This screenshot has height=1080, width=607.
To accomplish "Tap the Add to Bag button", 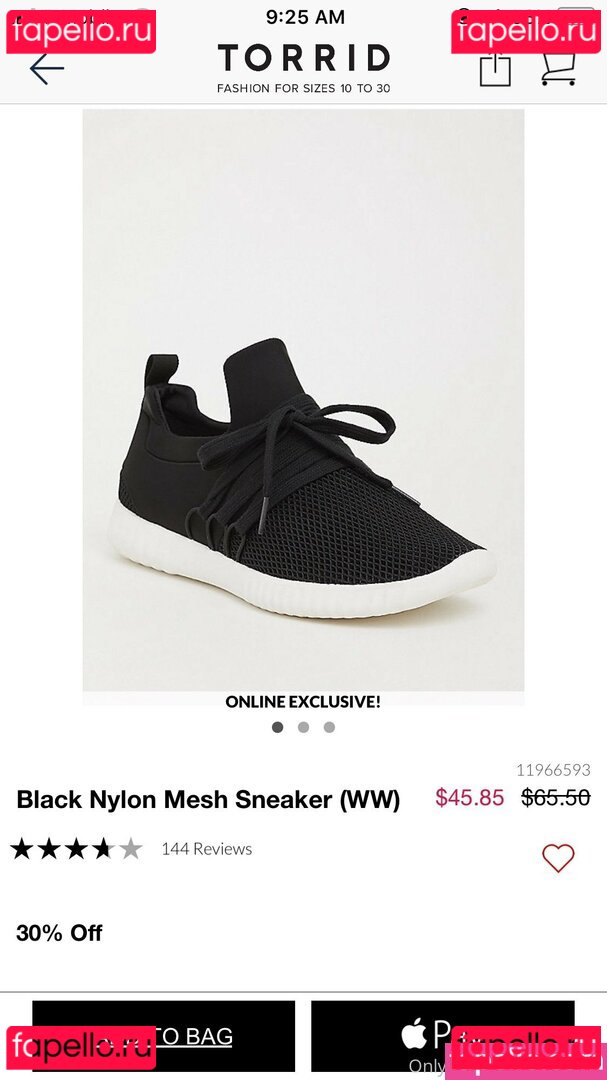I will (x=164, y=1037).
